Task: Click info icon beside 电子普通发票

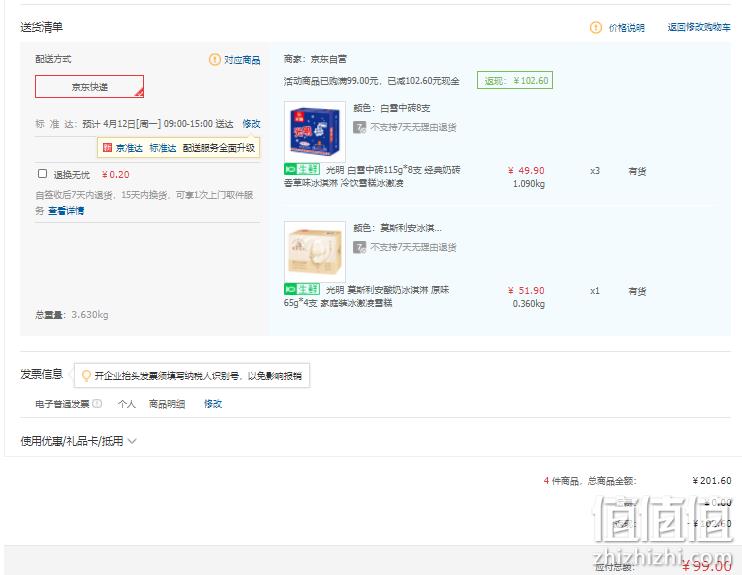Action: [x=97, y=404]
